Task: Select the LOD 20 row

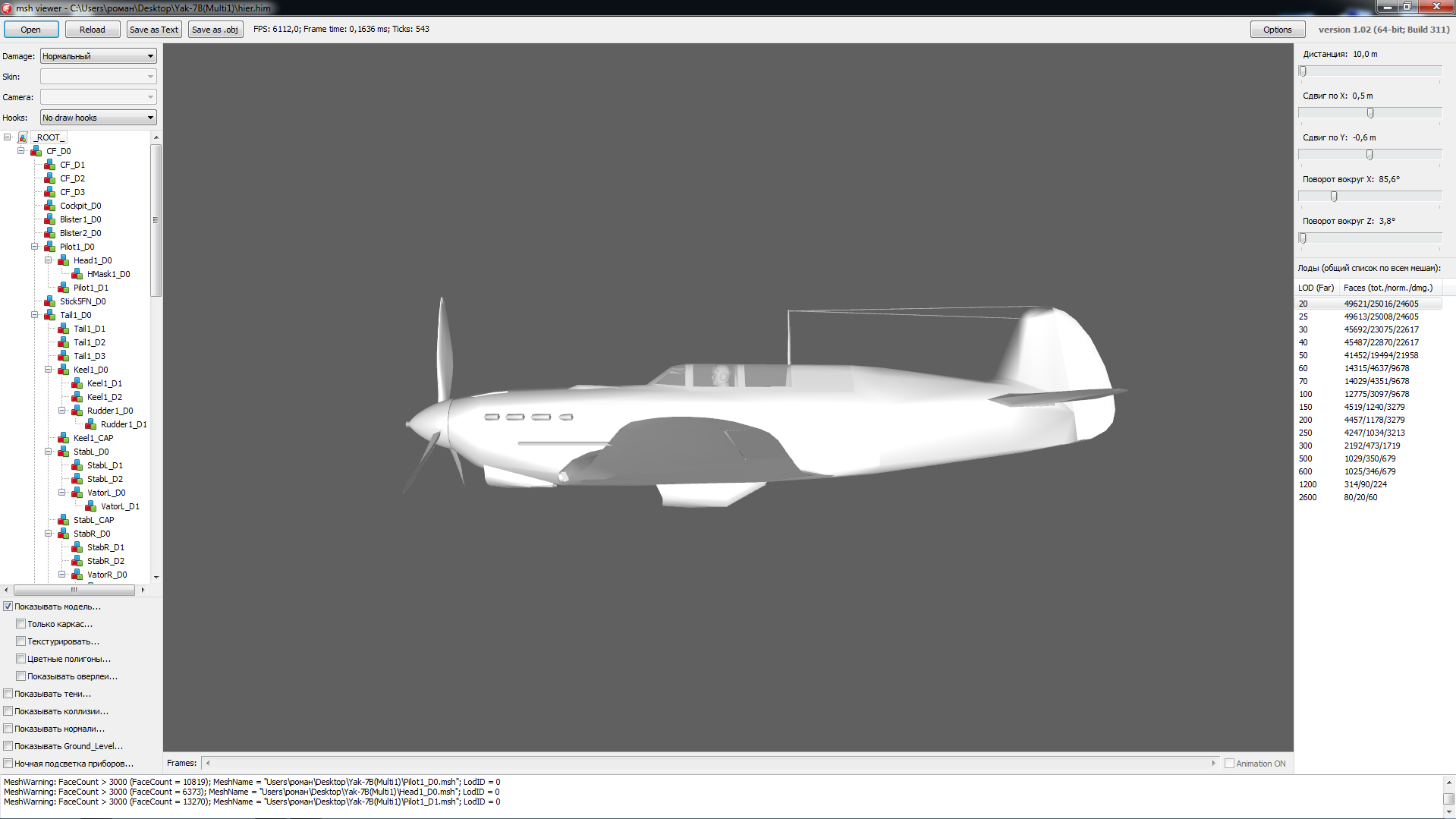Action: point(1369,304)
